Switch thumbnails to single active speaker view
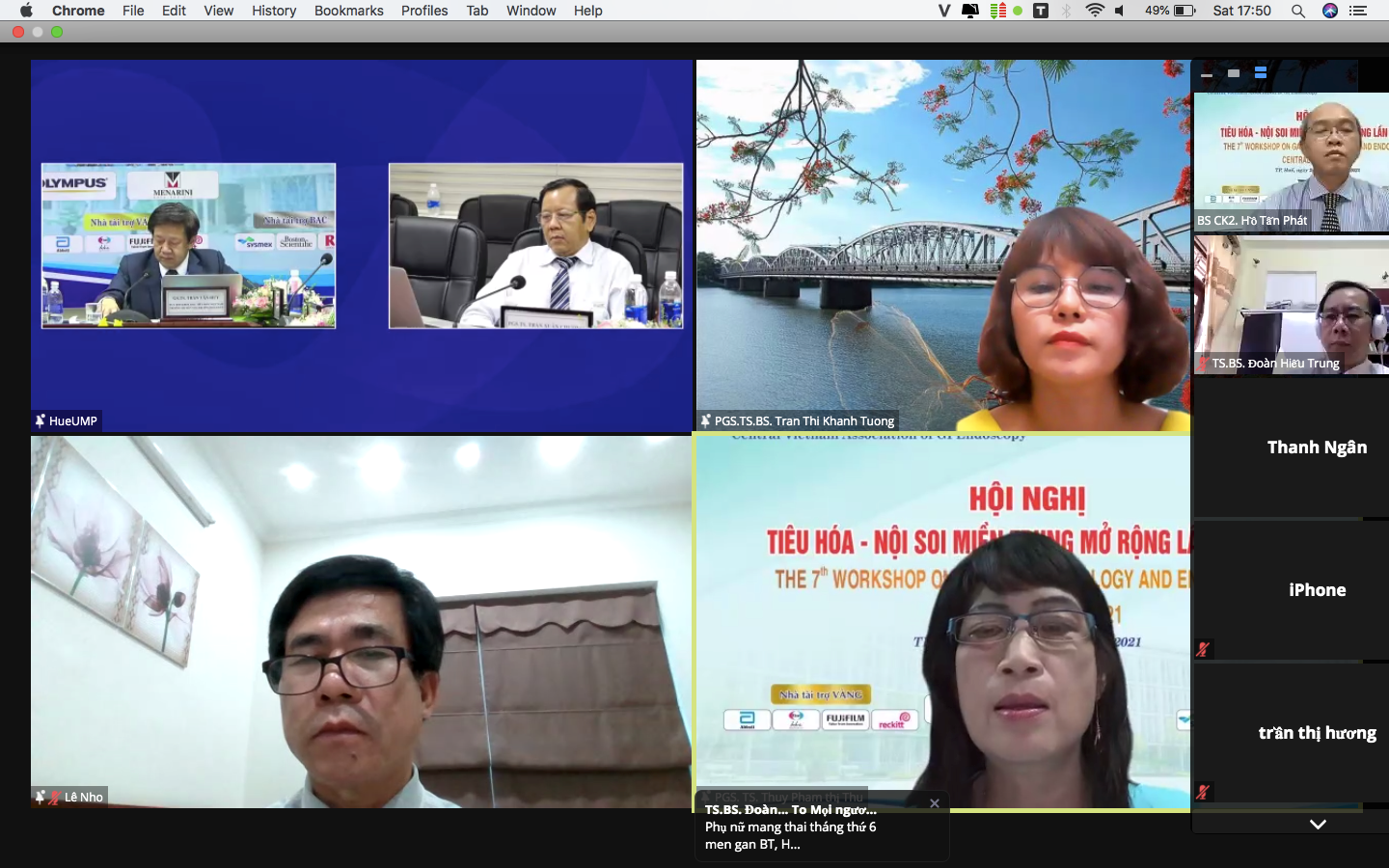 point(1234,73)
